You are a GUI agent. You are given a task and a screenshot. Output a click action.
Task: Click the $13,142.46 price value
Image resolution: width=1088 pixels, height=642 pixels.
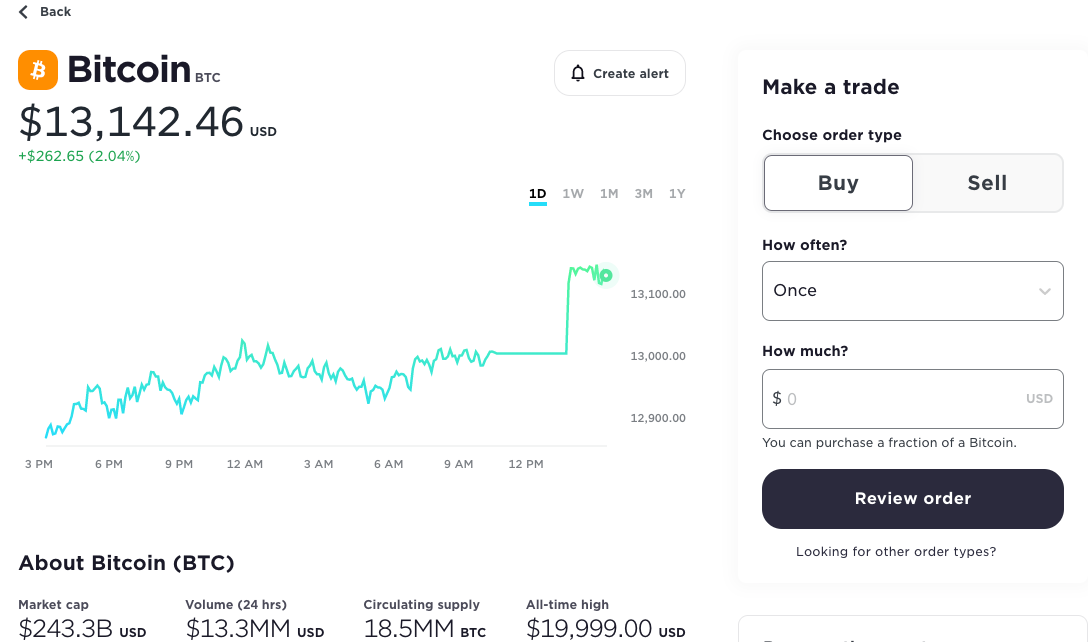[x=131, y=121]
